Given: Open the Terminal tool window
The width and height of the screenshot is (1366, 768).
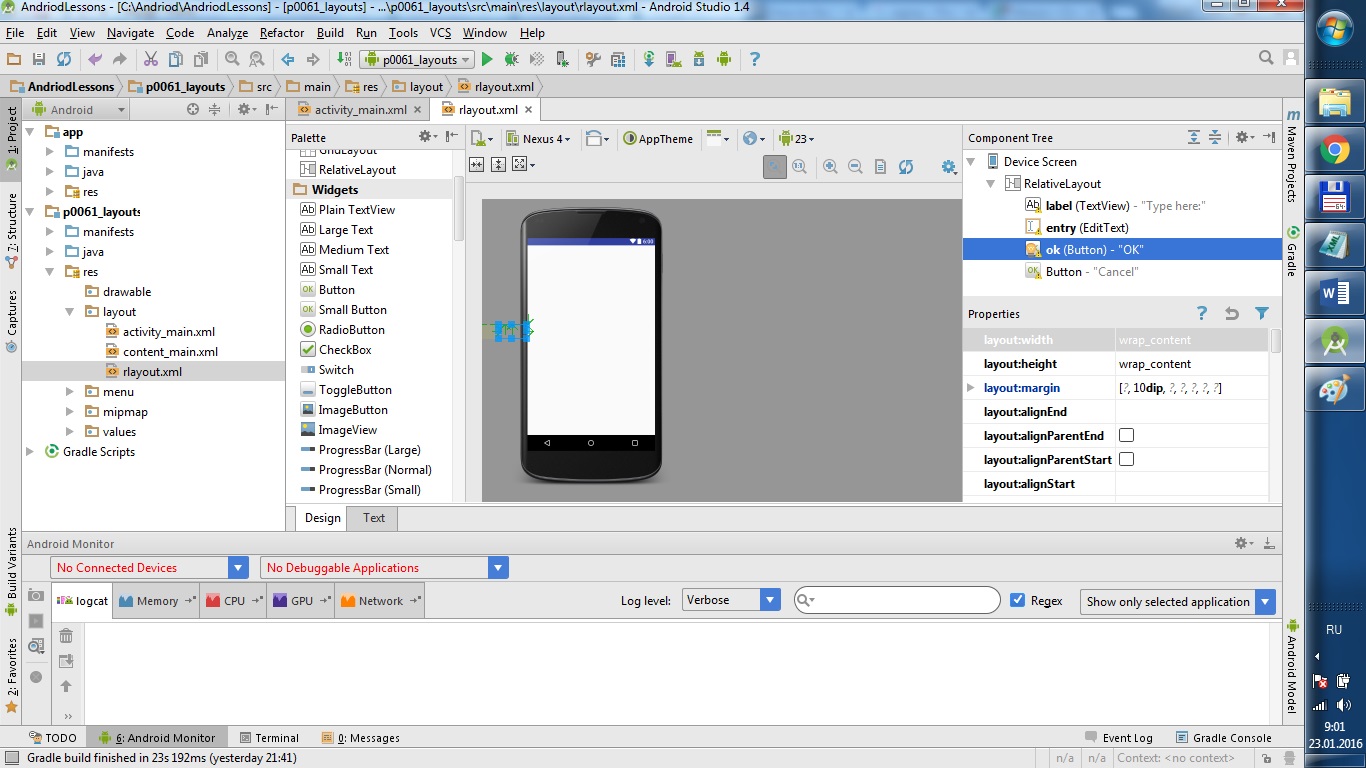Looking at the screenshot, I should point(268,738).
